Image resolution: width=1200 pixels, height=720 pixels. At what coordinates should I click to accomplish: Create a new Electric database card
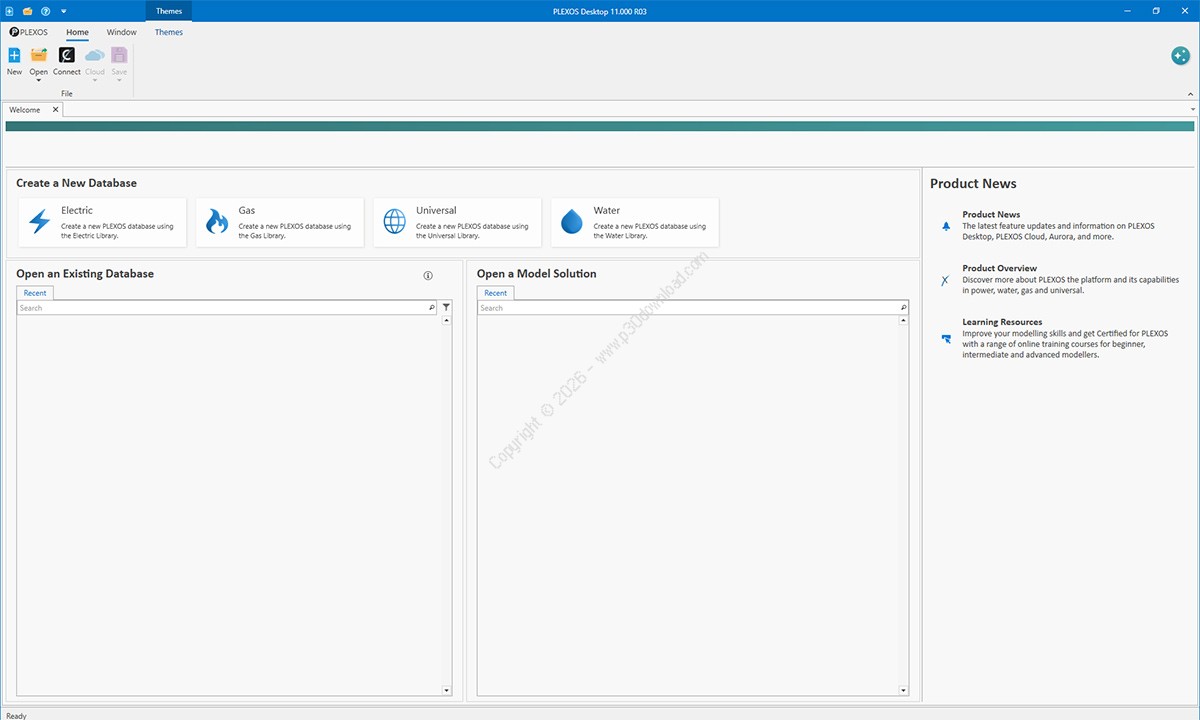[x=102, y=222]
